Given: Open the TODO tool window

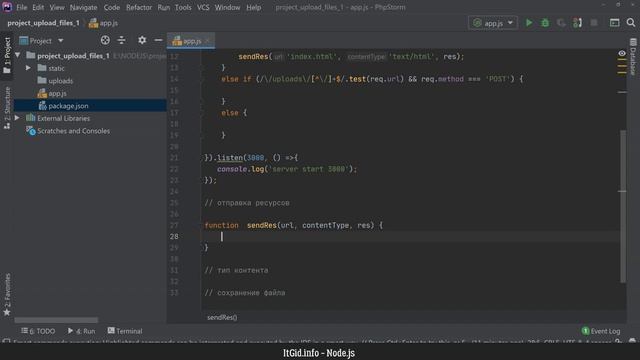Looking at the screenshot, I should [x=38, y=331].
